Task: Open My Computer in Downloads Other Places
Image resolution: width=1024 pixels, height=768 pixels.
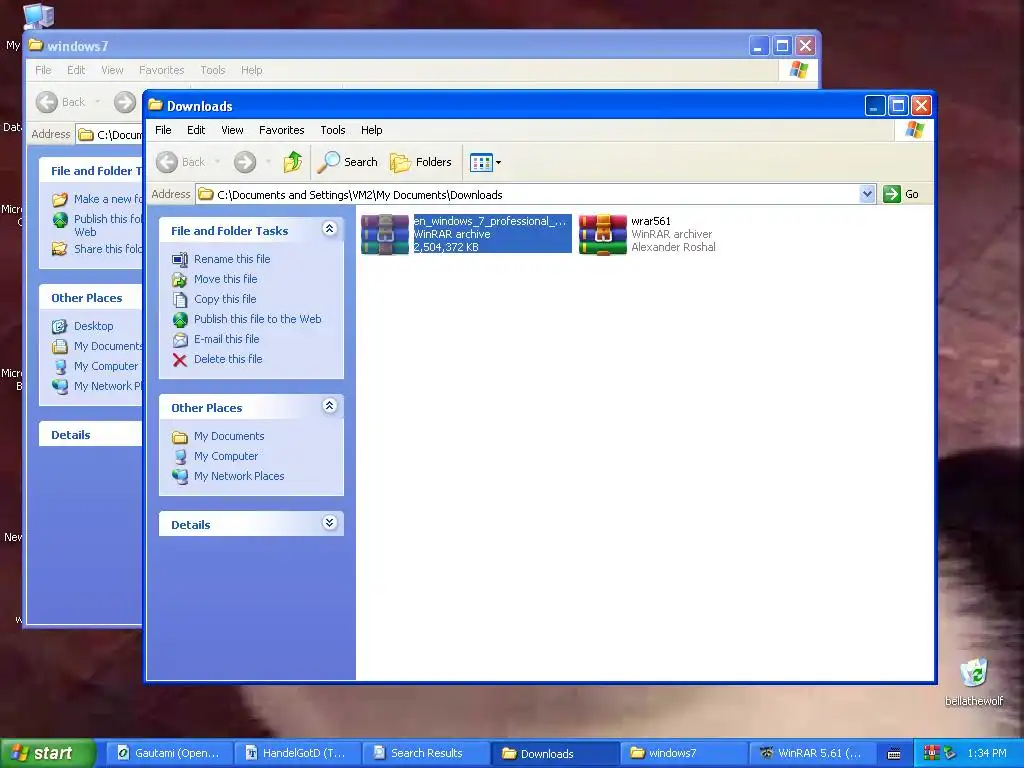Action: [x=225, y=456]
